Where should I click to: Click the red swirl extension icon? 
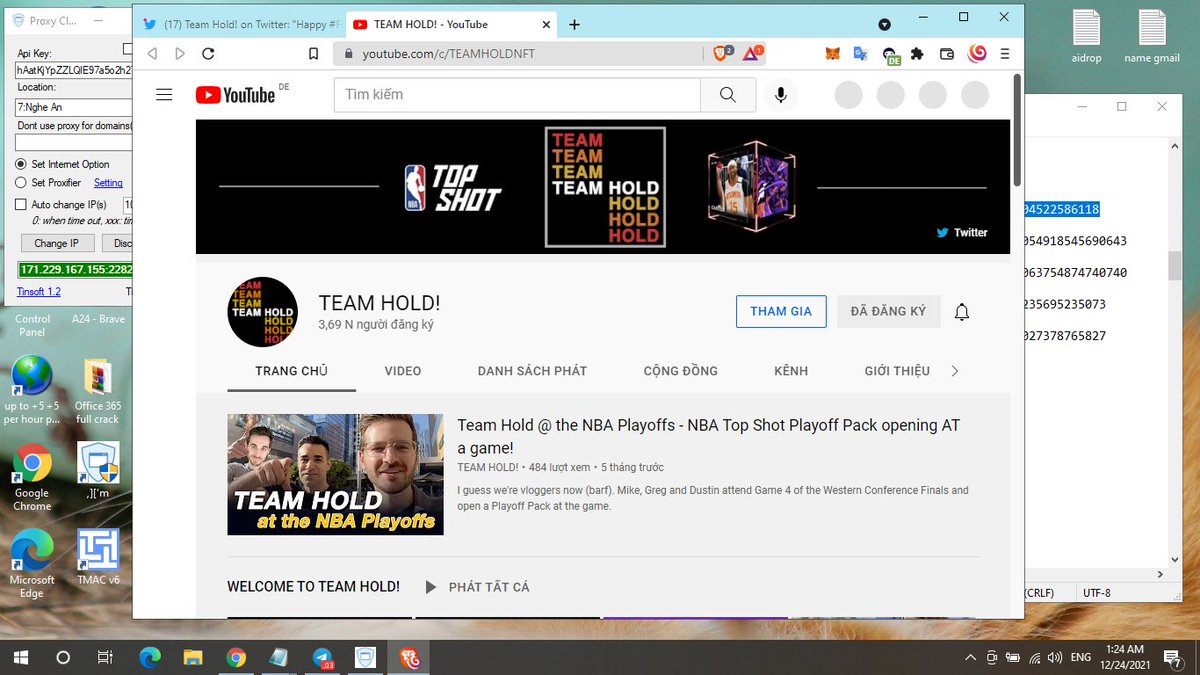(x=977, y=54)
